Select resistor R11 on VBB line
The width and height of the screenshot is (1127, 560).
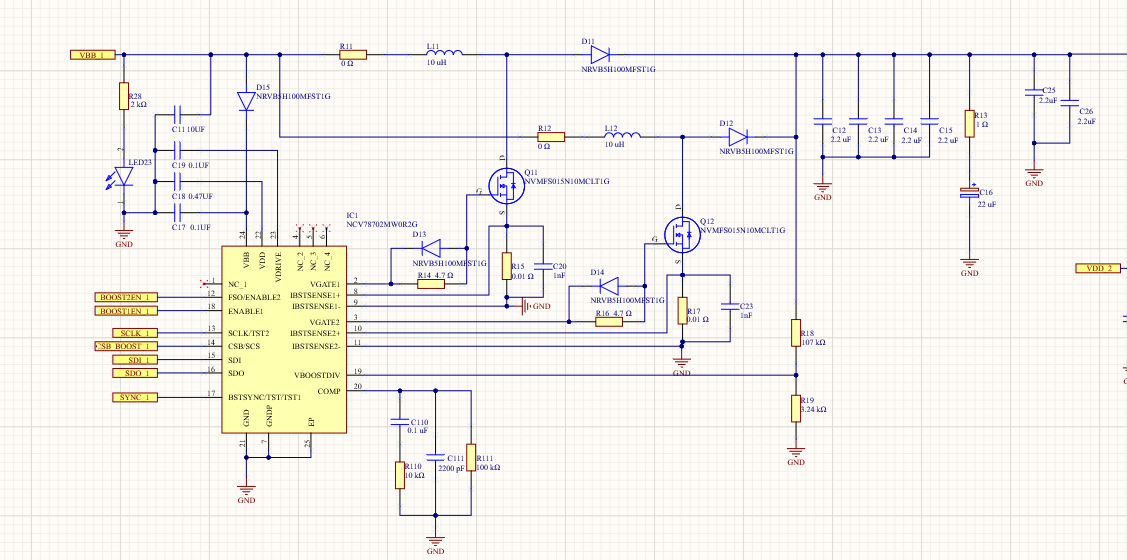pyautogui.click(x=353, y=54)
